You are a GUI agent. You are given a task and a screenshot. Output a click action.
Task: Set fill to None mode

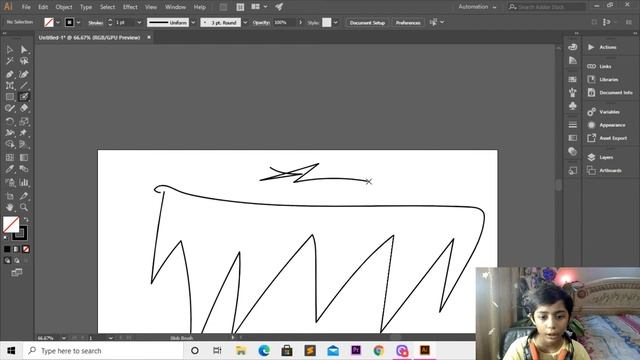[26, 249]
